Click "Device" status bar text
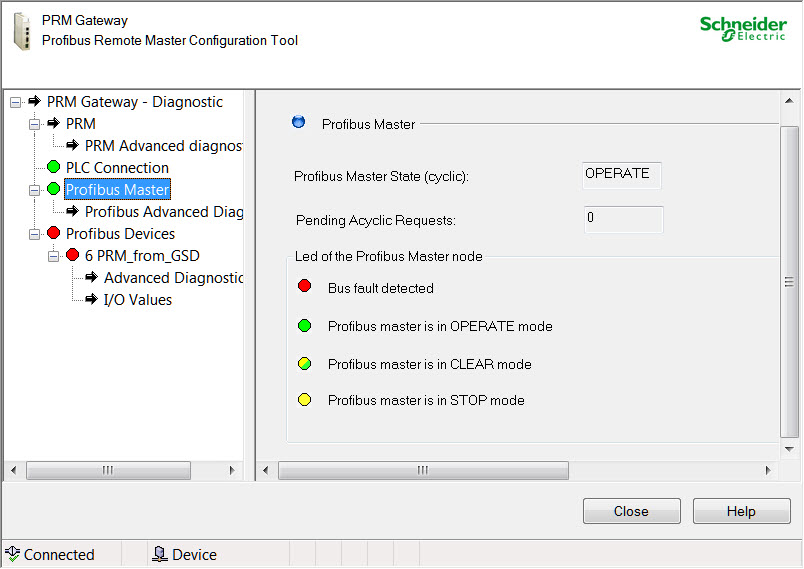Image resolution: width=804 pixels, height=569 pixels. (194, 555)
